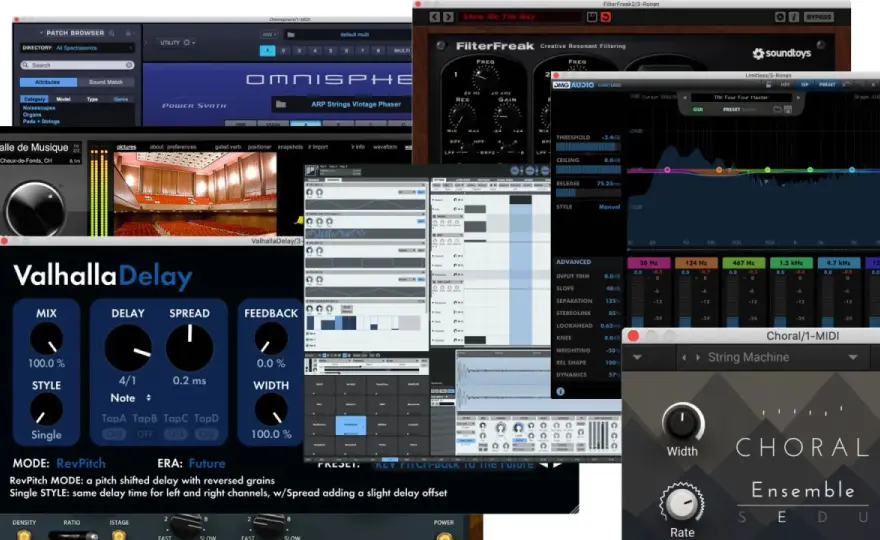Toggle TapB switch in ValhallaDelay
This screenshot has height=540, width=880.
pyautogui.click(x=145, y=434)
